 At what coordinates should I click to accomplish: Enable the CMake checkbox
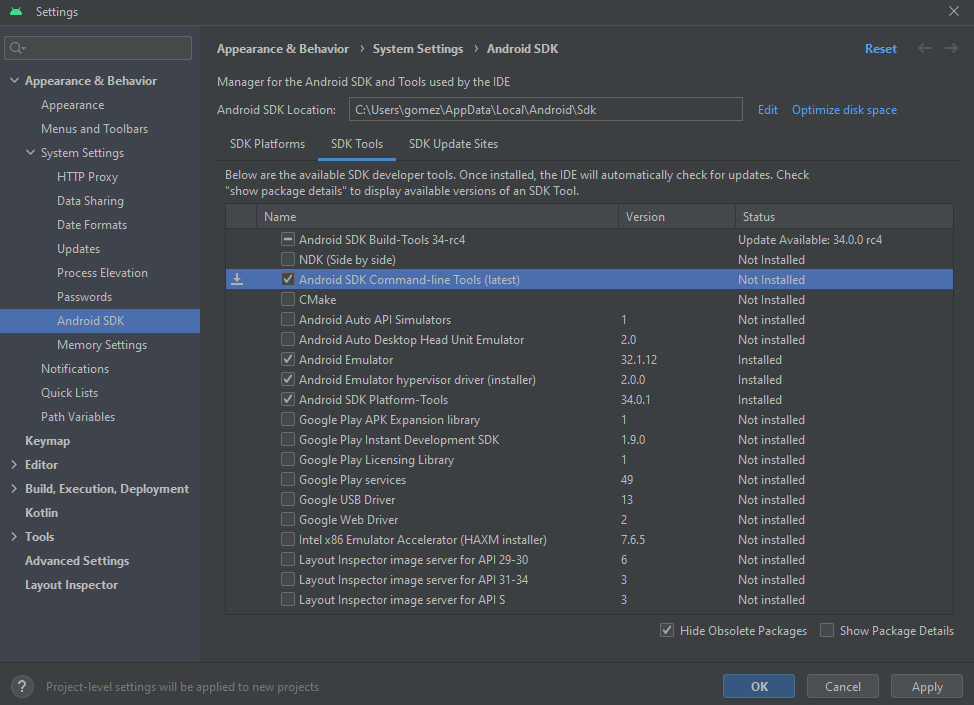(288, 299)
